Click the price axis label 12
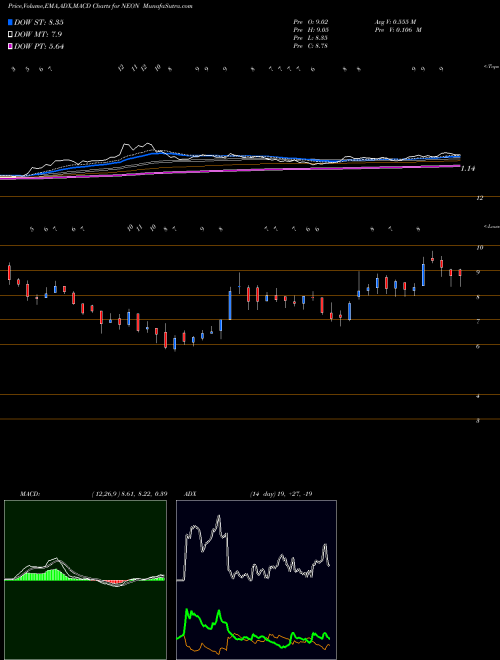The height and width of the screenshot is (660, 500). pyautogui.click(x=480, y=198)
